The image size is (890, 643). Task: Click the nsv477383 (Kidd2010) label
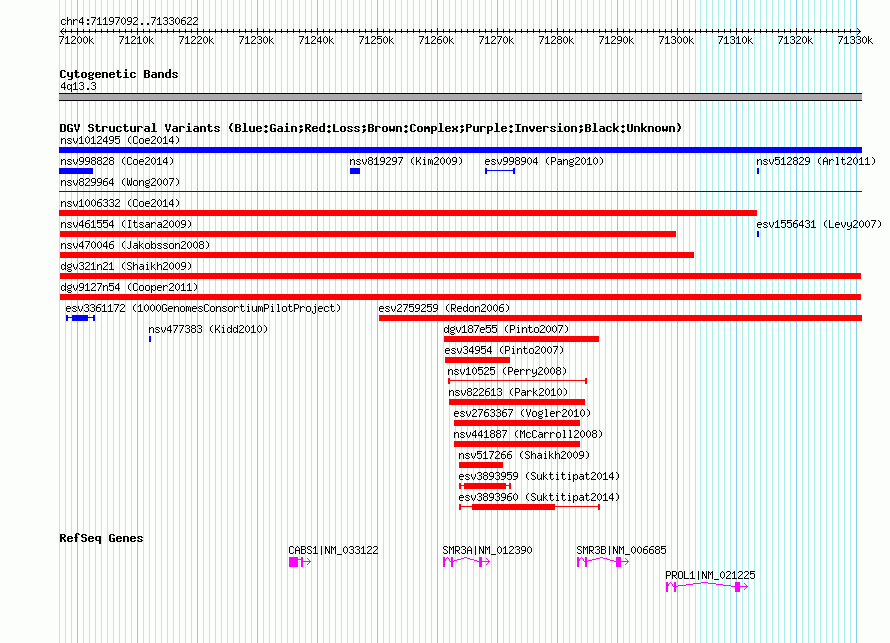pyautogui.click(x=208, y=329)
